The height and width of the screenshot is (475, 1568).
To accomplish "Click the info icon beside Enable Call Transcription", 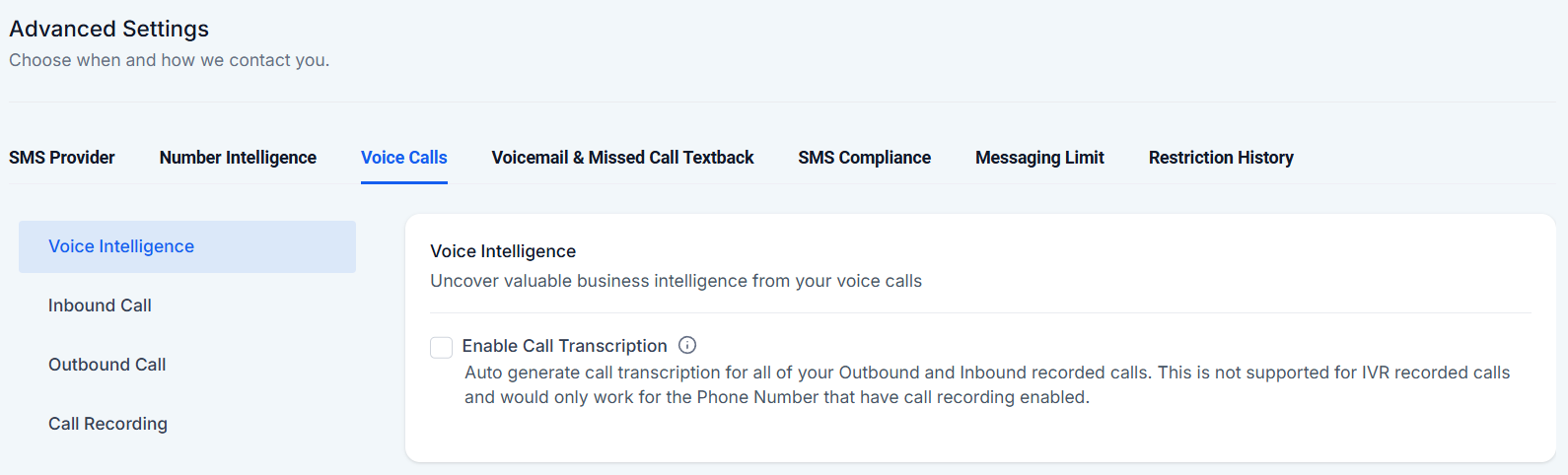I will [x=687, y=345].
